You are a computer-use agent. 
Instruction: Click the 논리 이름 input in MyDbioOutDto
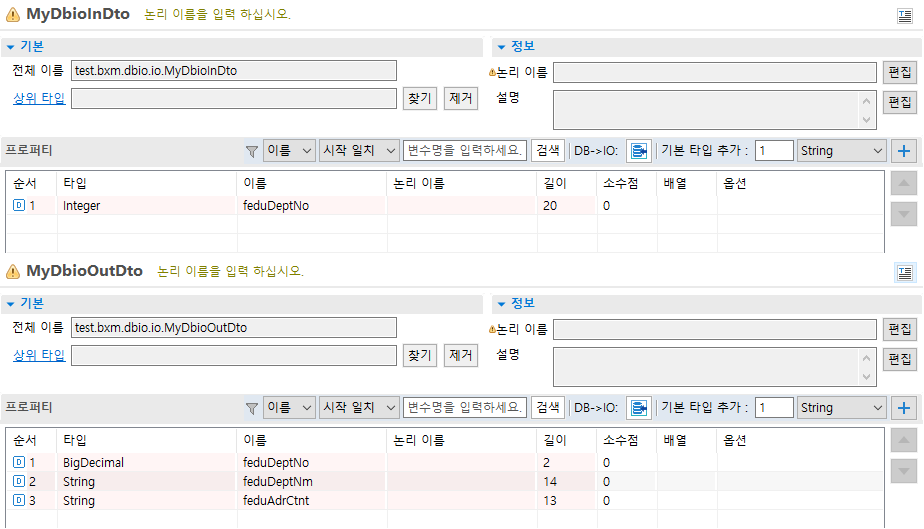715,329
